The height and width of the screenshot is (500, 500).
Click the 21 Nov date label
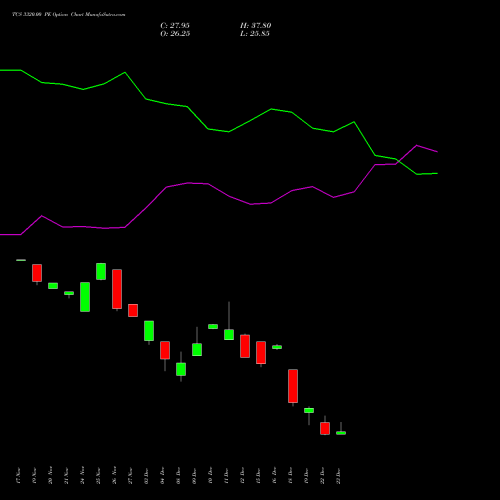coord(66,476)
